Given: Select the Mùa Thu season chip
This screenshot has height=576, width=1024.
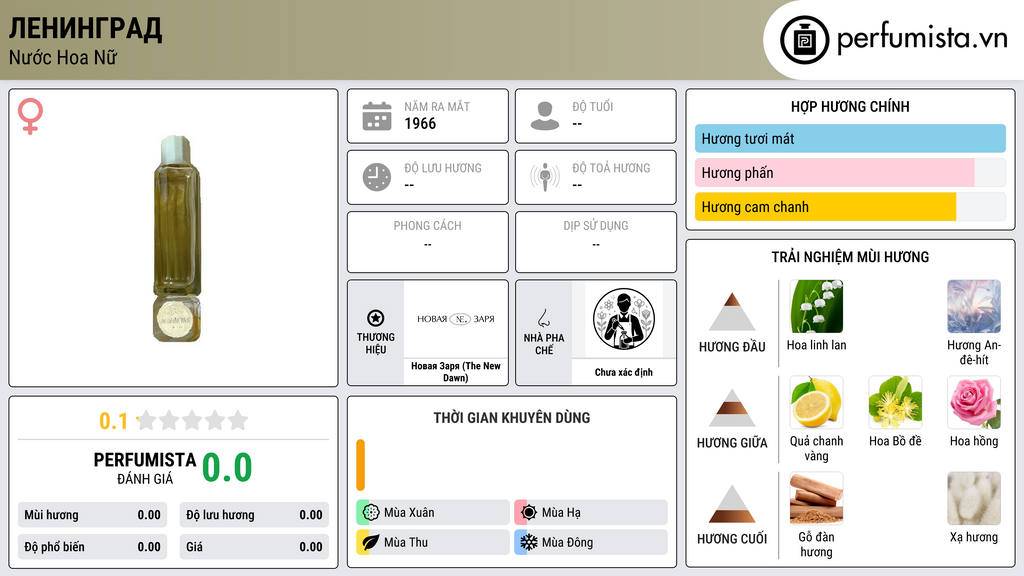Looking at the screenshot, I should coord(433,542).
